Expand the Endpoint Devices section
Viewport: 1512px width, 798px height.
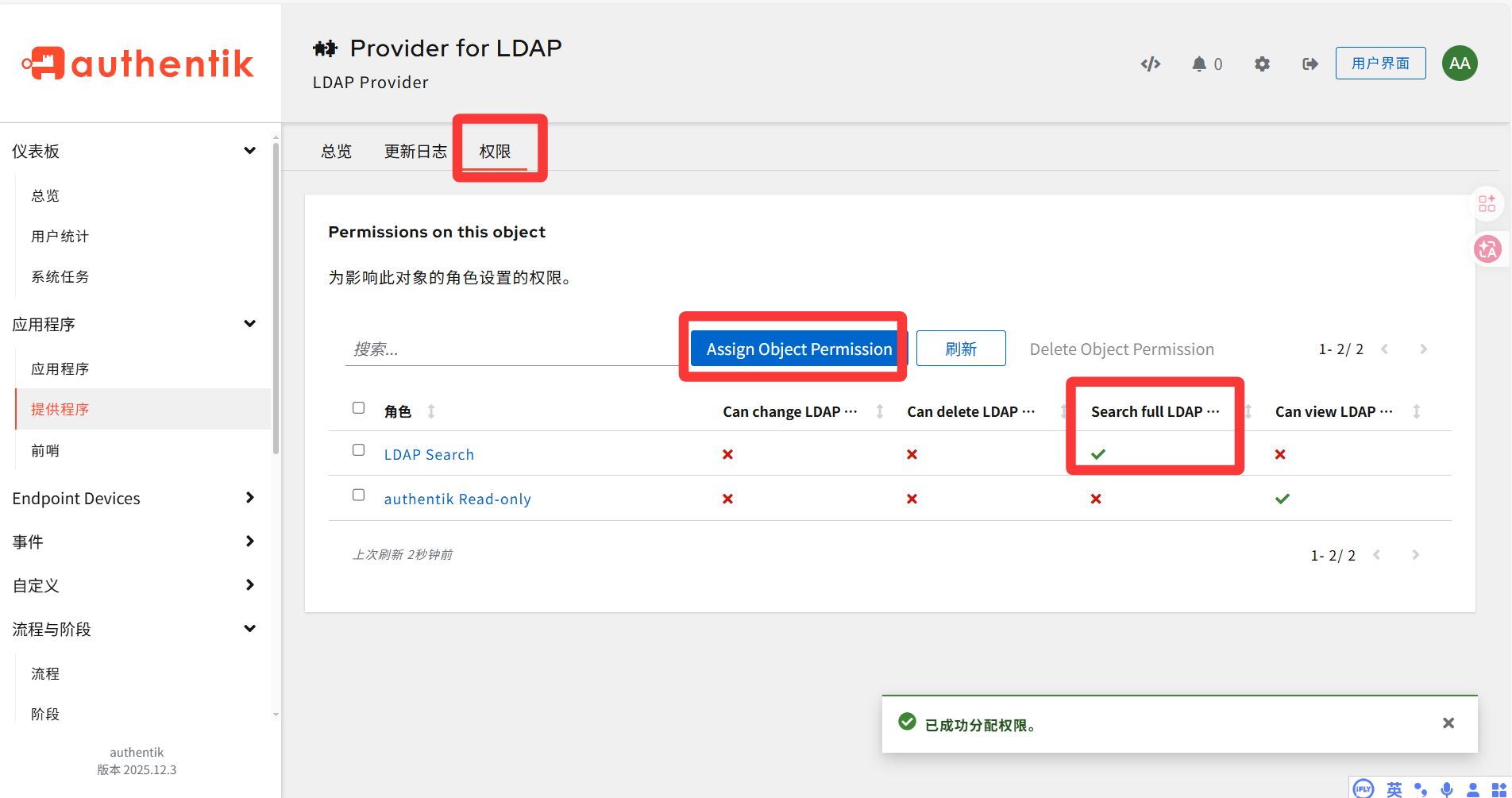[x=249, y=498]
